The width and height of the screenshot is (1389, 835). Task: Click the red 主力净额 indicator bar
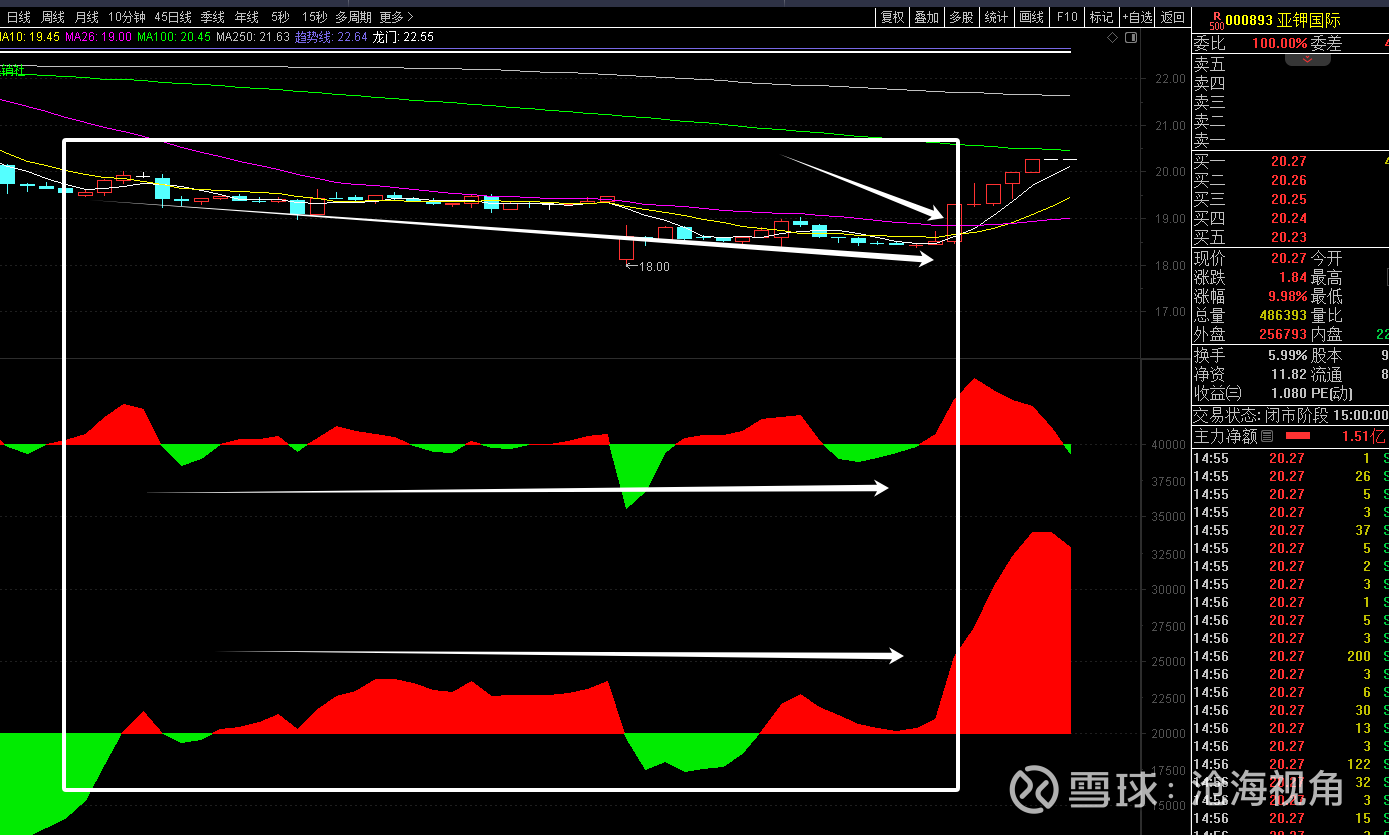(x=1297, y=436)
